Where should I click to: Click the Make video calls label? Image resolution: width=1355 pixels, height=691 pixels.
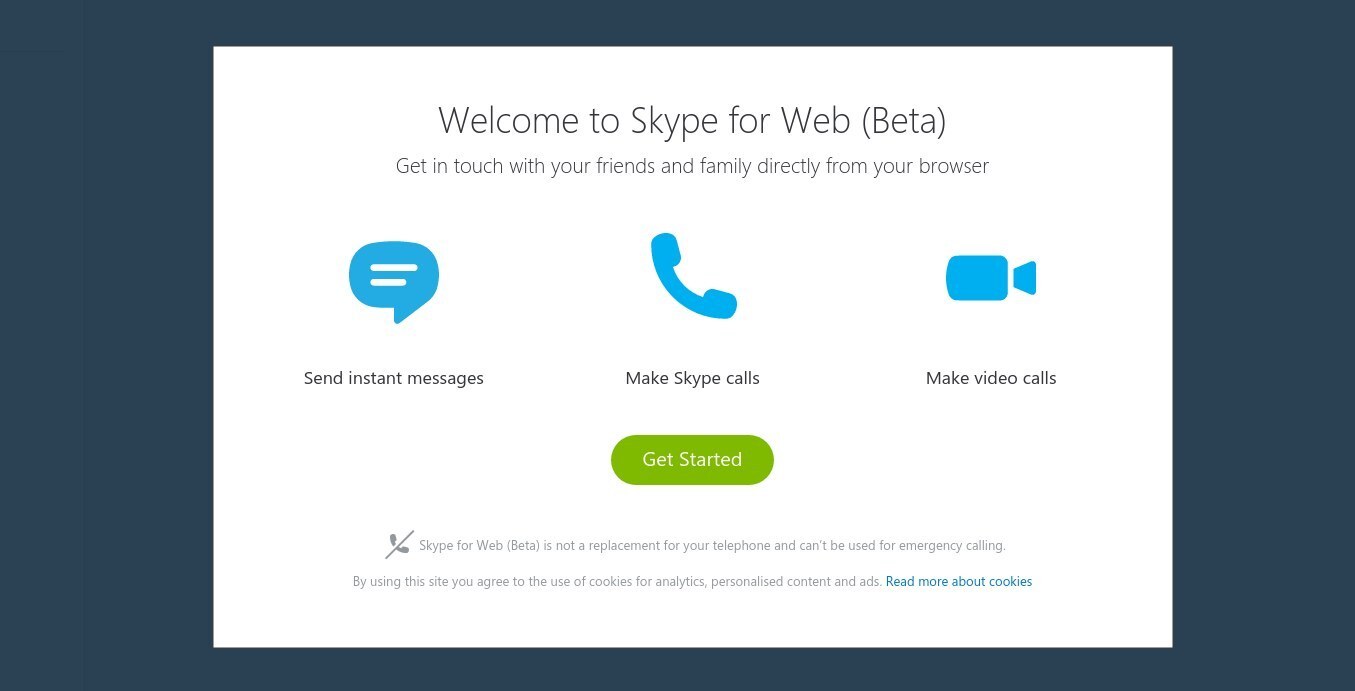[x=990, y=378]
